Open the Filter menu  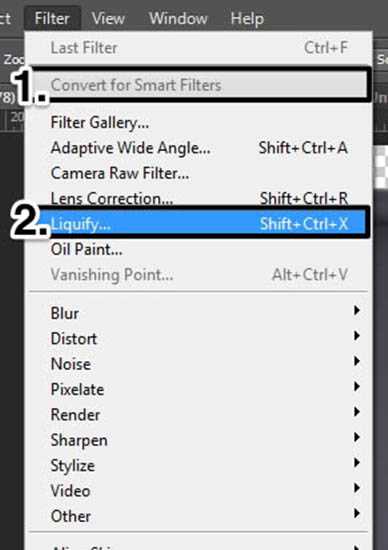pyautogui.click(x=52, y=18)
